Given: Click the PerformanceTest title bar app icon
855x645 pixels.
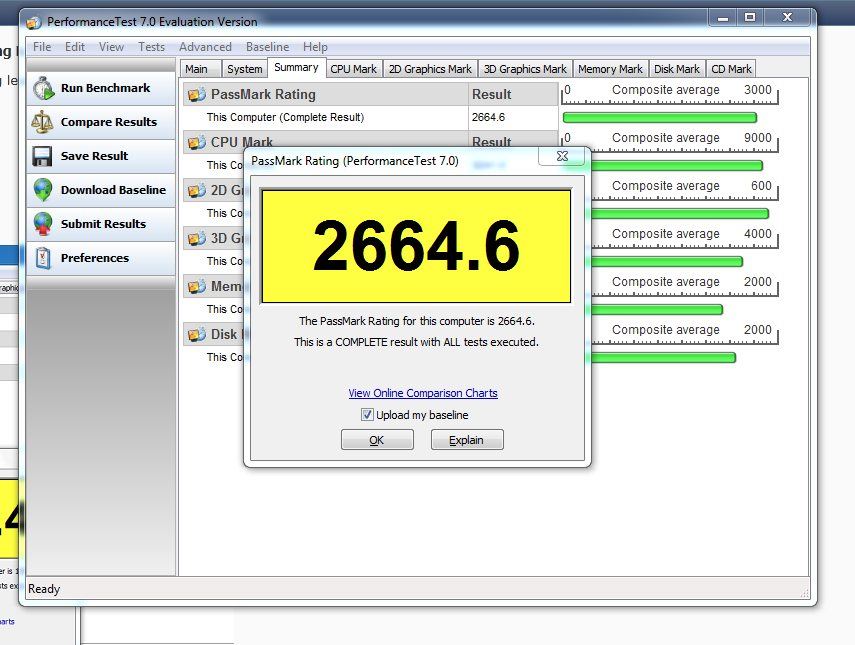Looking at the screenshot, I should pos(34,22).
